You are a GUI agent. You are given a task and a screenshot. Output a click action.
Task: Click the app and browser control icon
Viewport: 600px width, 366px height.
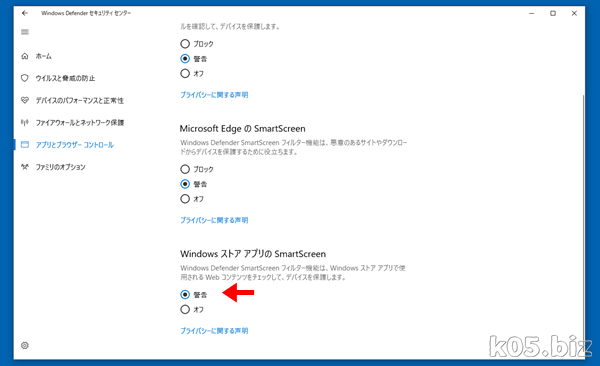(25, 145)
